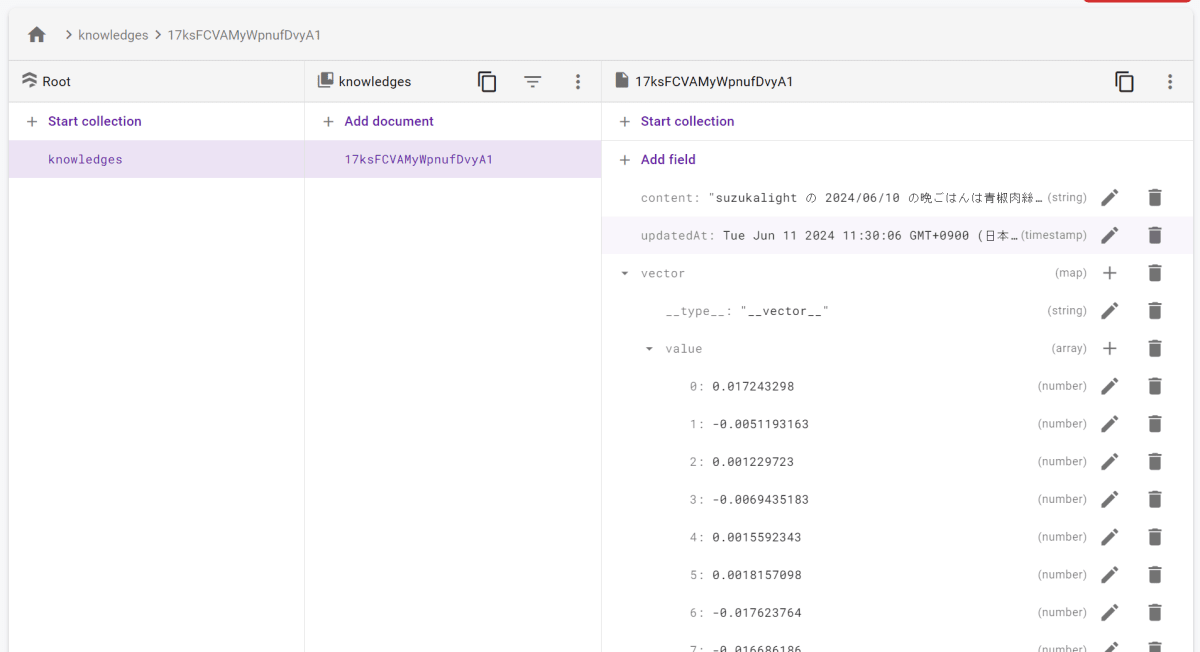Delete array element 1
Image resolution: width=1200 pixels, height=652 pixels.
click(1155, 424)
